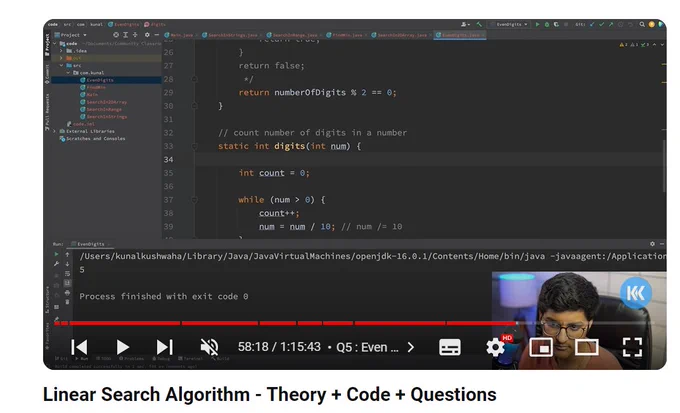Switch to the SearchInStrings.java tab
The image size is (680, 413).
230,35
